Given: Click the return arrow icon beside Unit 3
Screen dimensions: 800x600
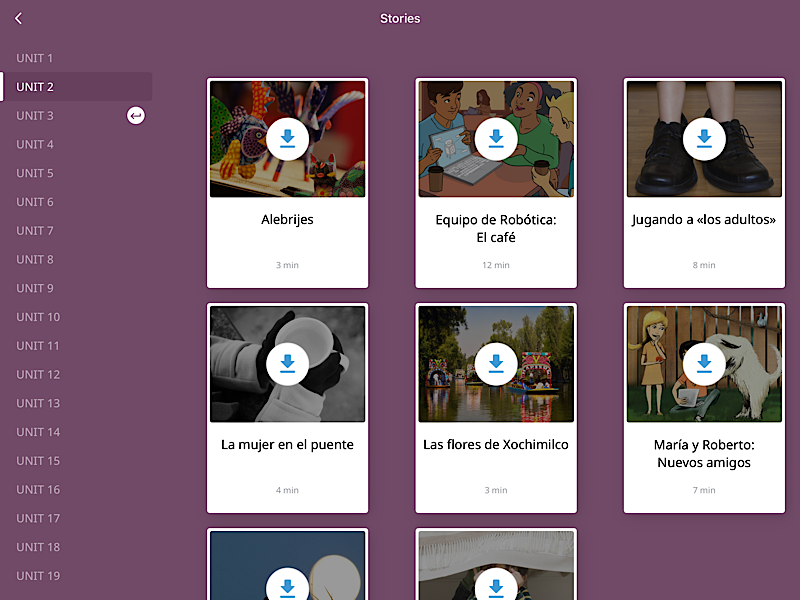Looking at the screenshot, I should click(136, 116).
